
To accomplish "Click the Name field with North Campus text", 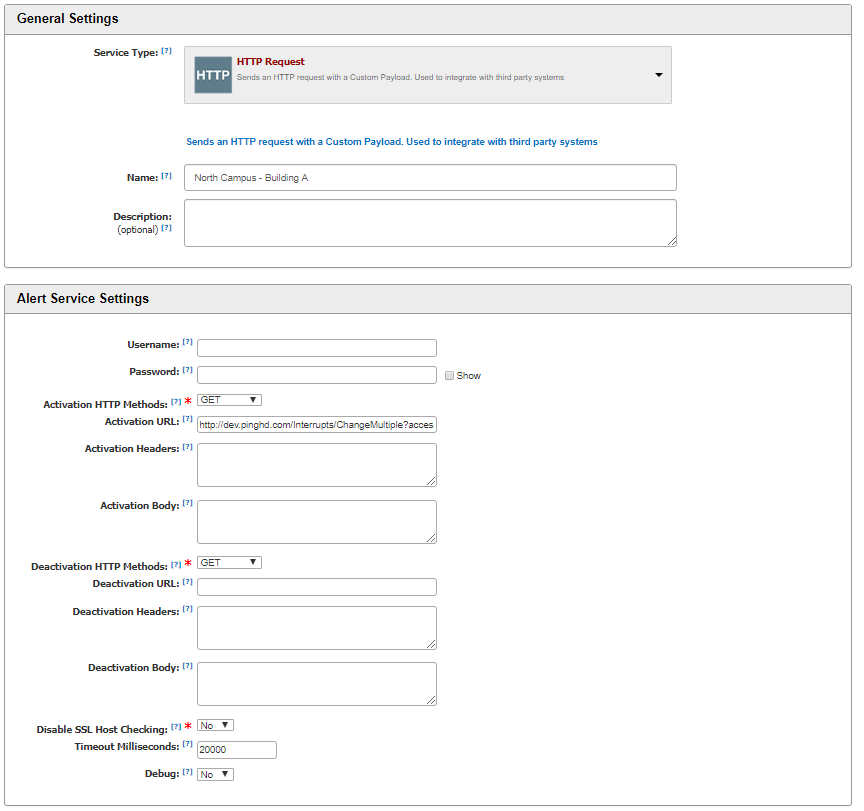I will click(x=430, y=177).
